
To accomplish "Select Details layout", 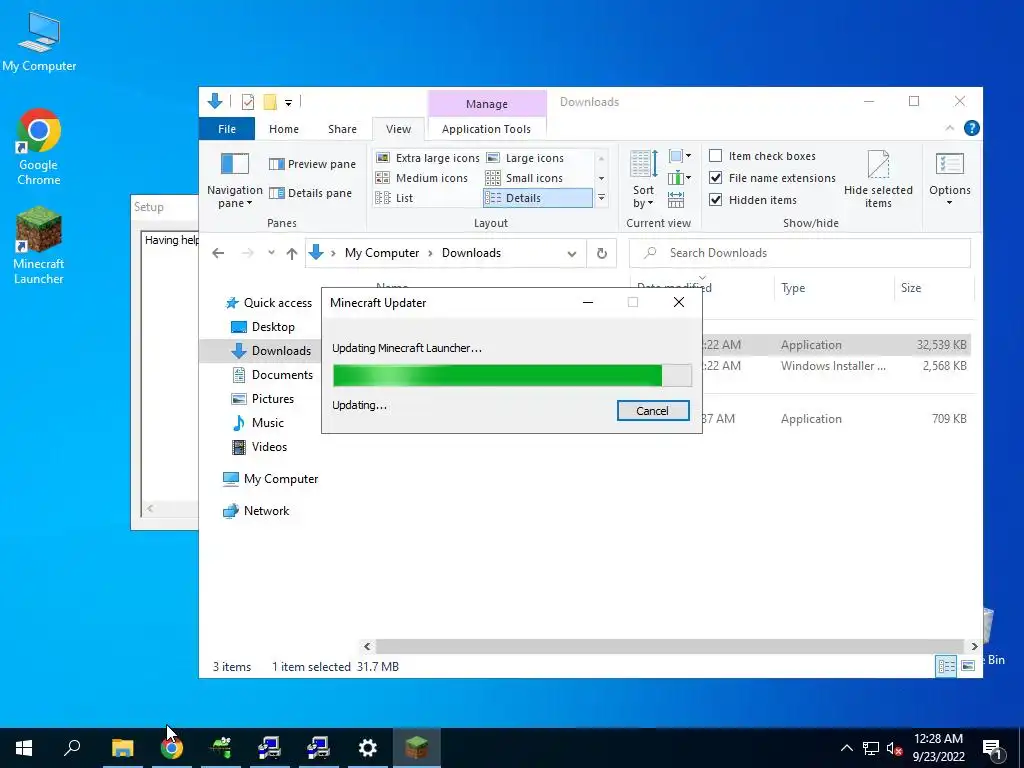I will (537, 198).
